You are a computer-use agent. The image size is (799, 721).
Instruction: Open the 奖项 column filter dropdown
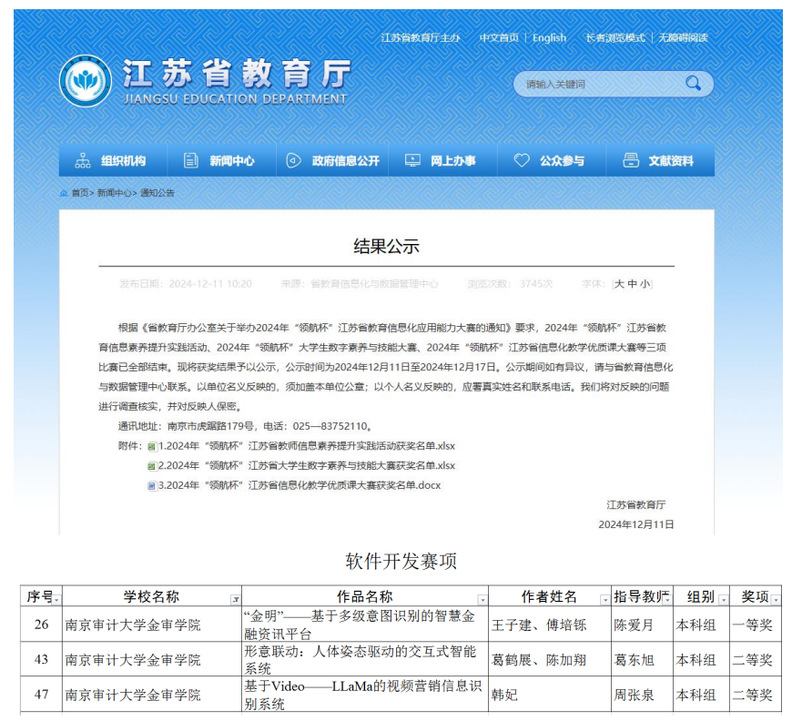[776, 598]
